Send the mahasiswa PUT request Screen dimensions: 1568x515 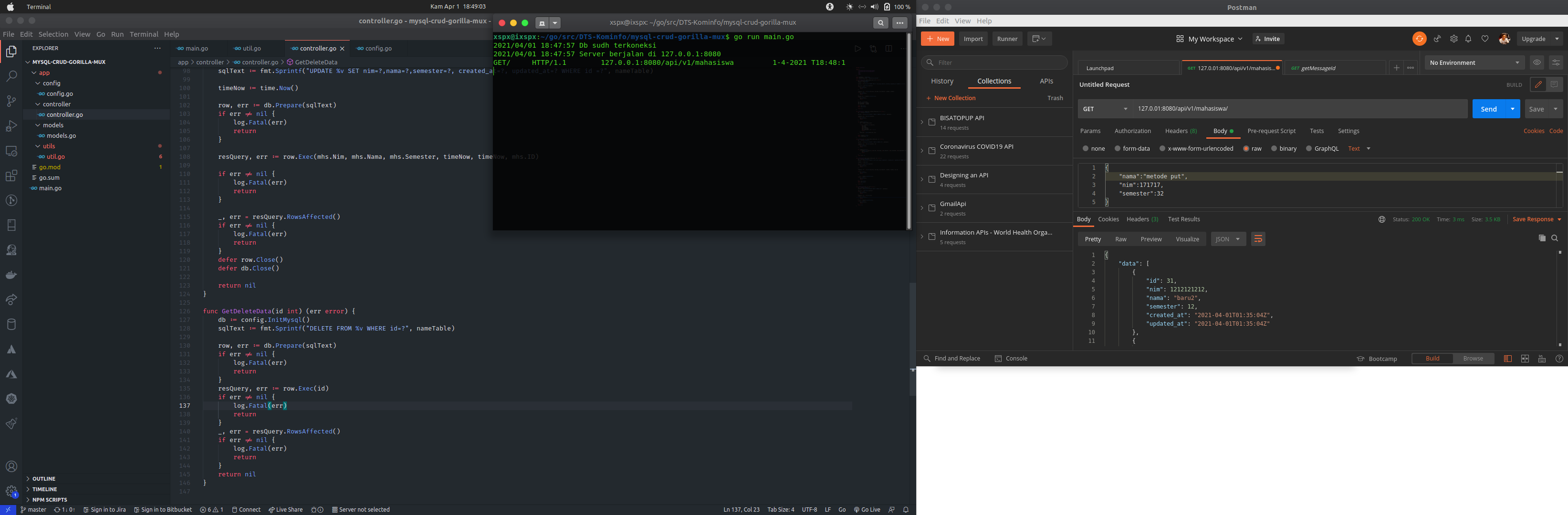1489,109
